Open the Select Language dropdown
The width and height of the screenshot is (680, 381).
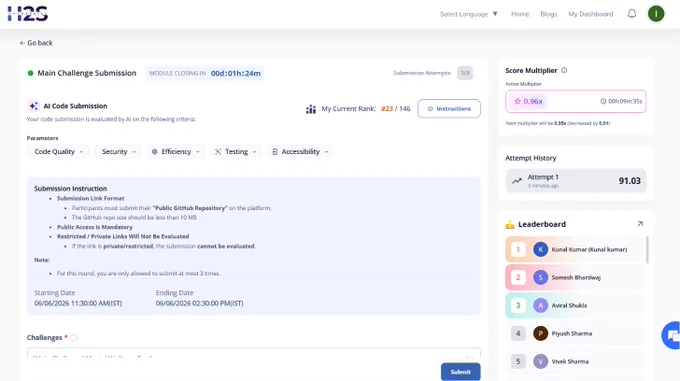point(469,14)
